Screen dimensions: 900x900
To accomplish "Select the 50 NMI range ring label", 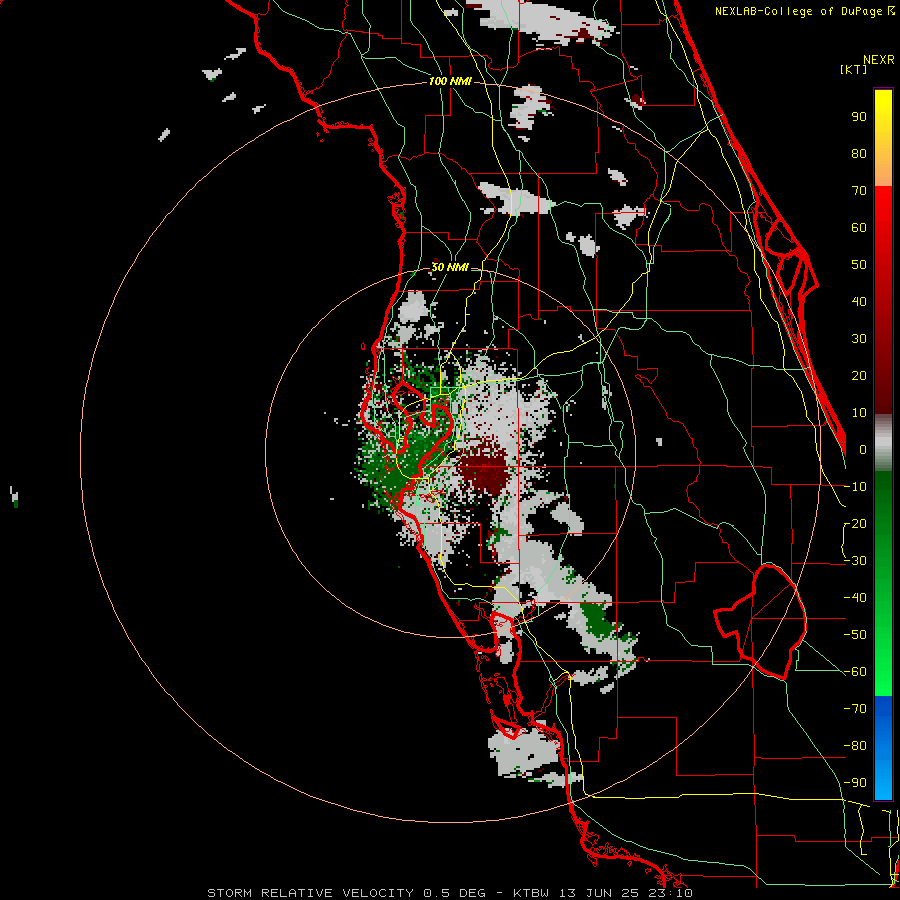I will pos(450,267).
